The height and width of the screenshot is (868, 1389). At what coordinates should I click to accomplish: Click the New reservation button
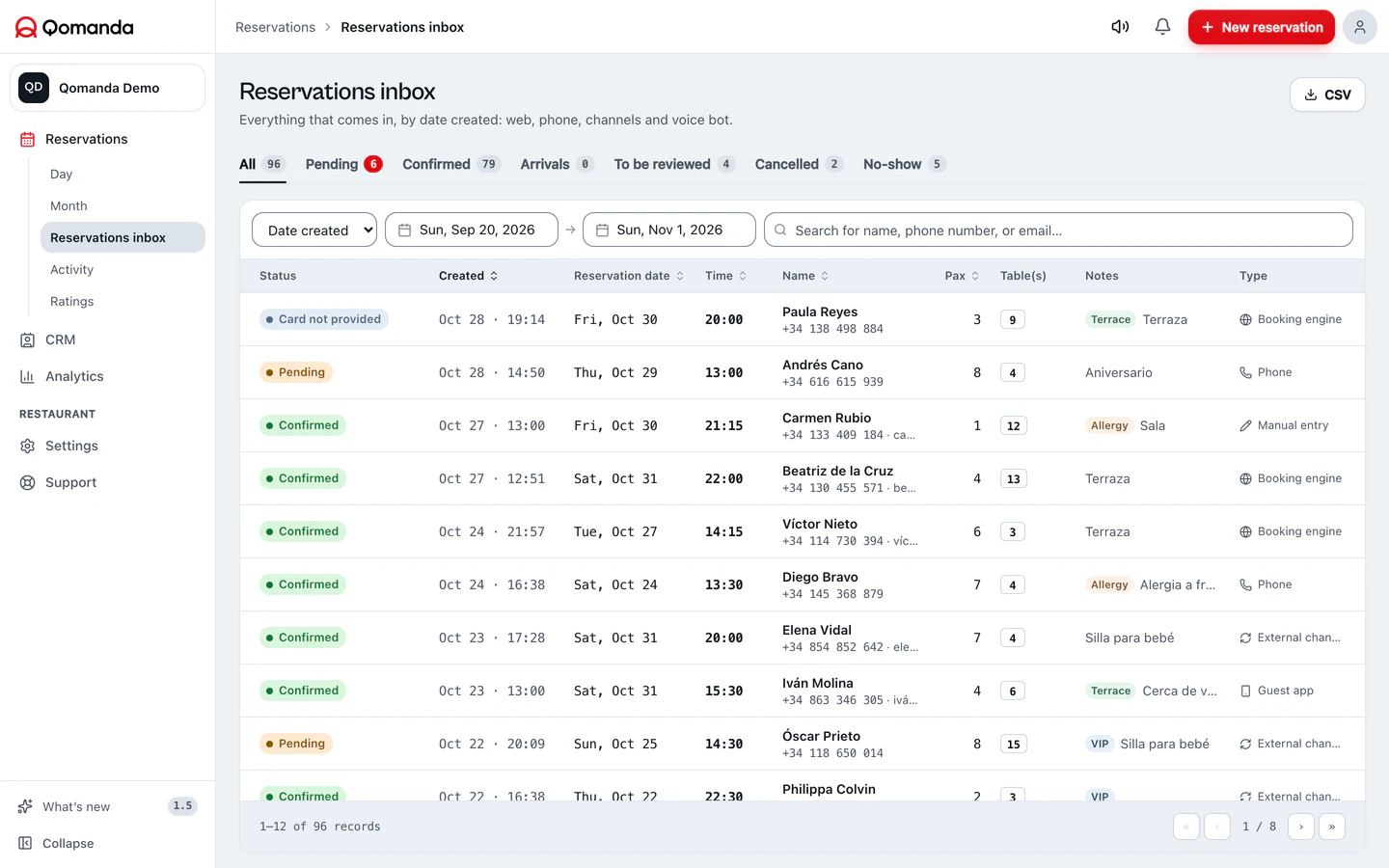point(1262,27)
